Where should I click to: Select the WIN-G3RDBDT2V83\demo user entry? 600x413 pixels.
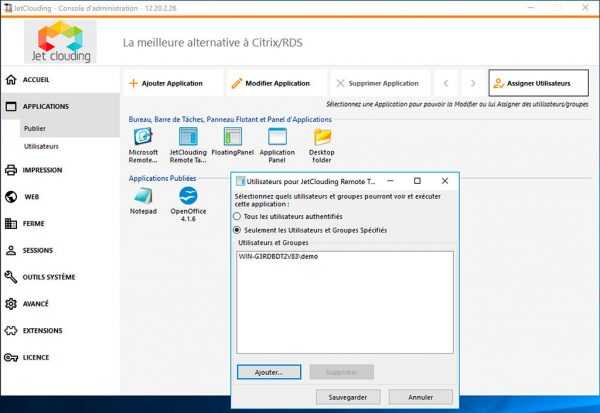coord(278,256)
